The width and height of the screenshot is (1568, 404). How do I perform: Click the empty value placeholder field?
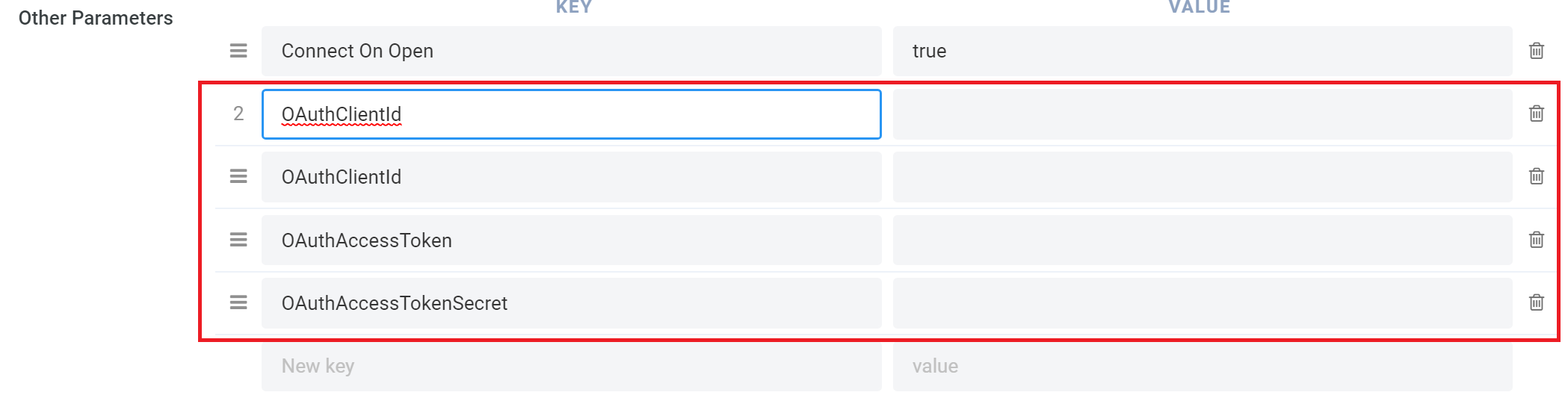point(1202,366)
